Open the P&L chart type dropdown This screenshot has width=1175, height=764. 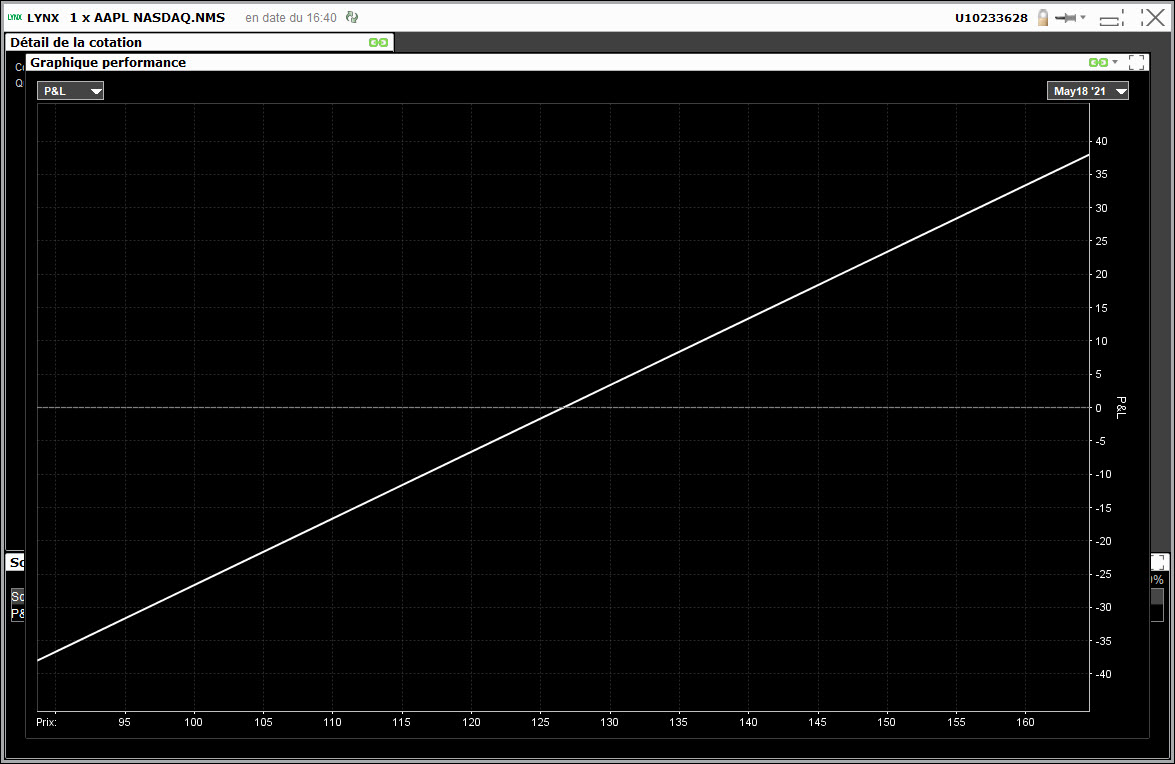pyautogui.click(x=70, y=91)
